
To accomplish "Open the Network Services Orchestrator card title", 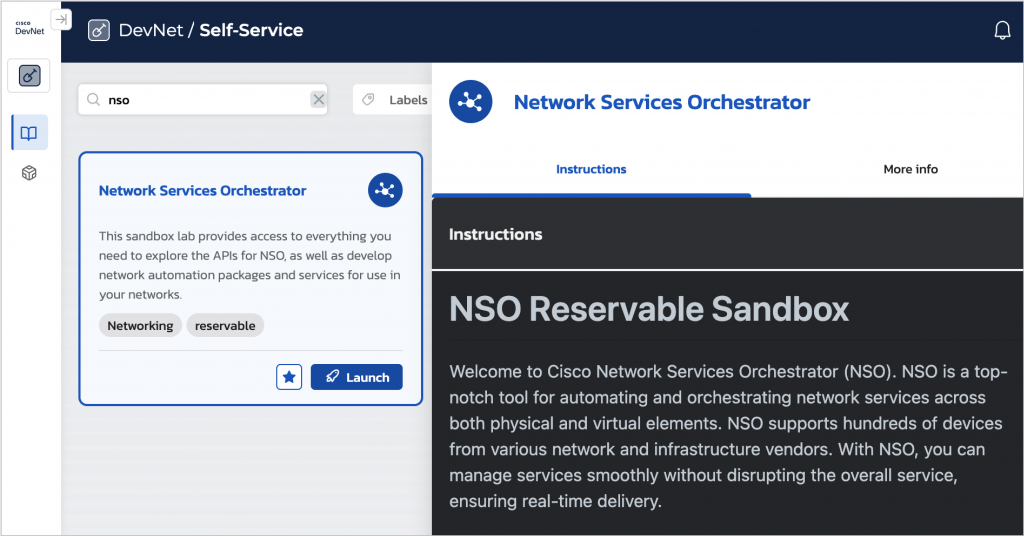I will (202, 191).
